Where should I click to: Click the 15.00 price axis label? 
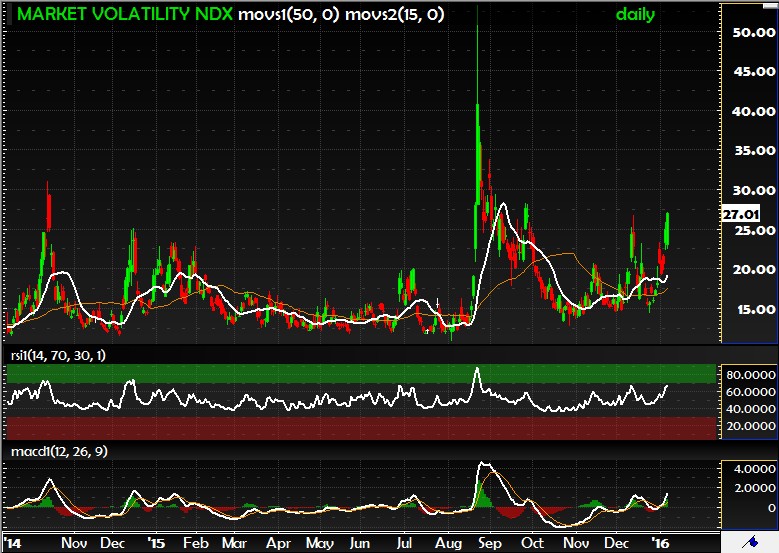(750, 308)
